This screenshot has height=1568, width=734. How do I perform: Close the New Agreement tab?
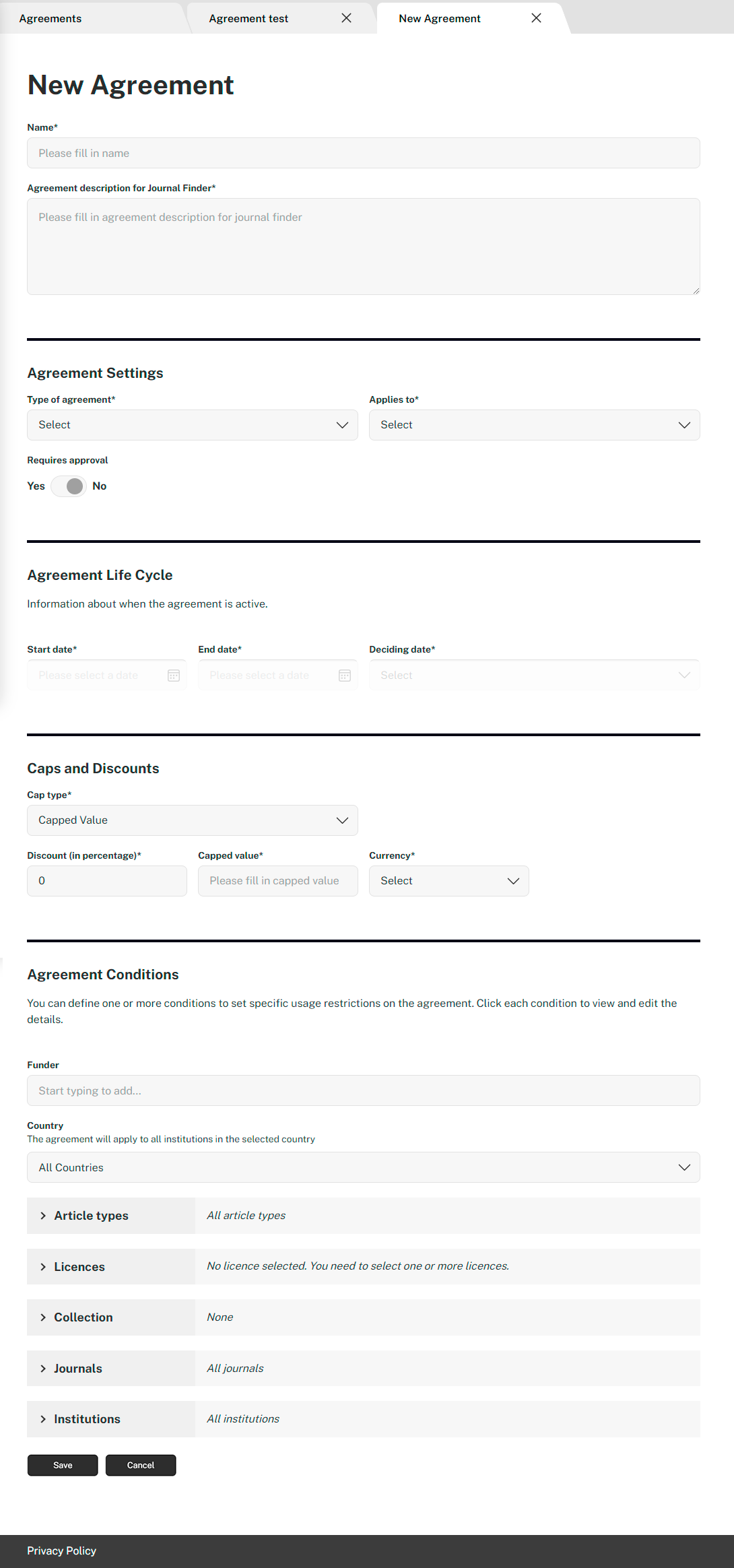click(x=536, y=18)
